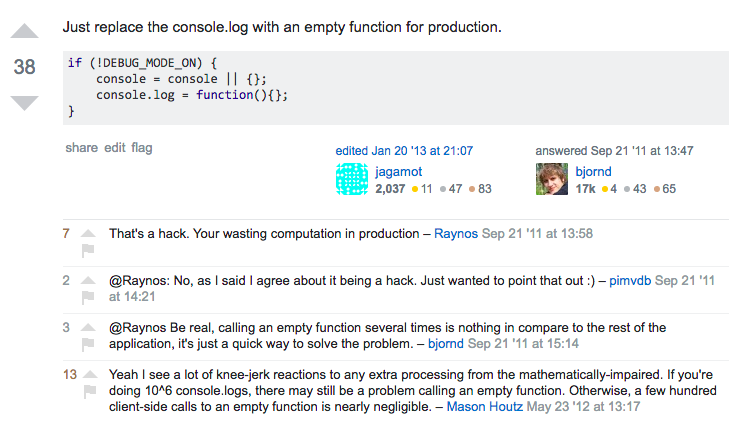Click the flag link under the answer
The width and height of the screenshot is (735, 421).
tap(142, 148)
